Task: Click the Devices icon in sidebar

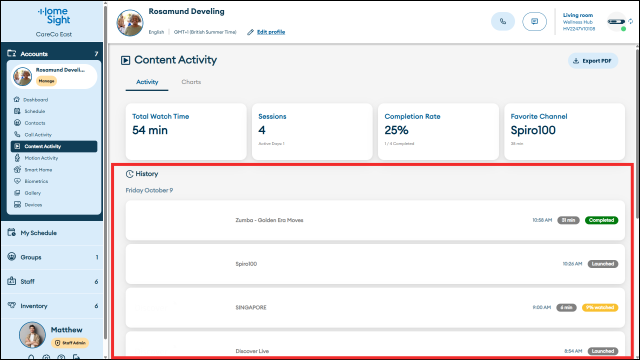Action: point(17,204)
